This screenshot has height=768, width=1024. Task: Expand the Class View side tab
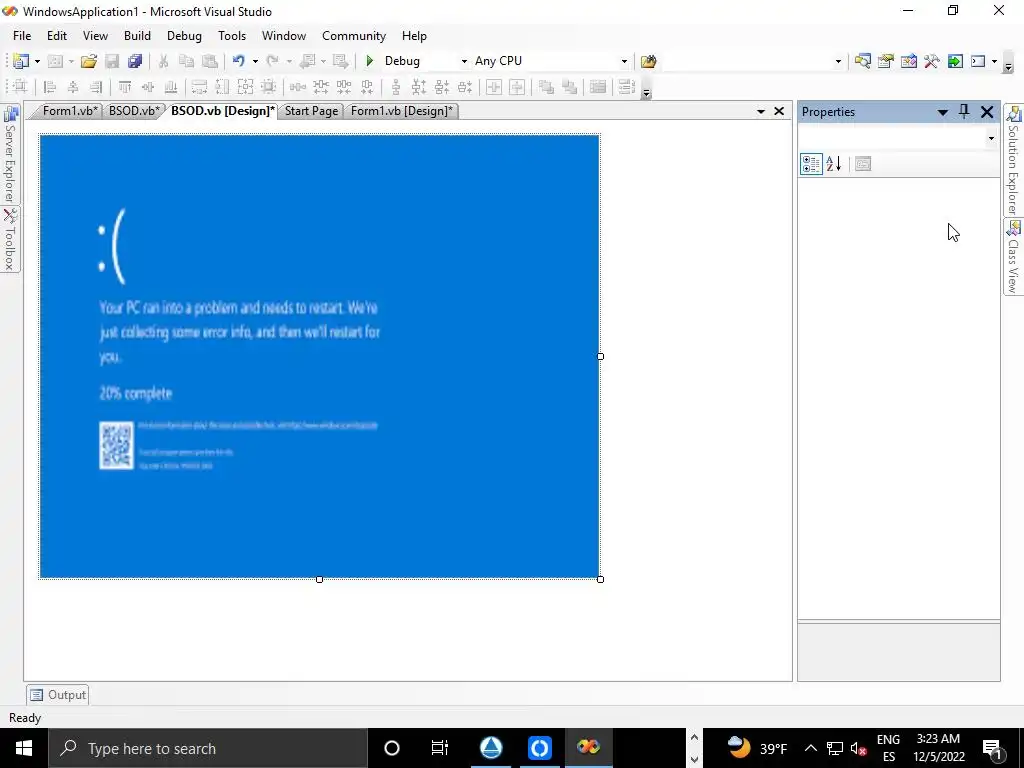(x=1014, y=257)
